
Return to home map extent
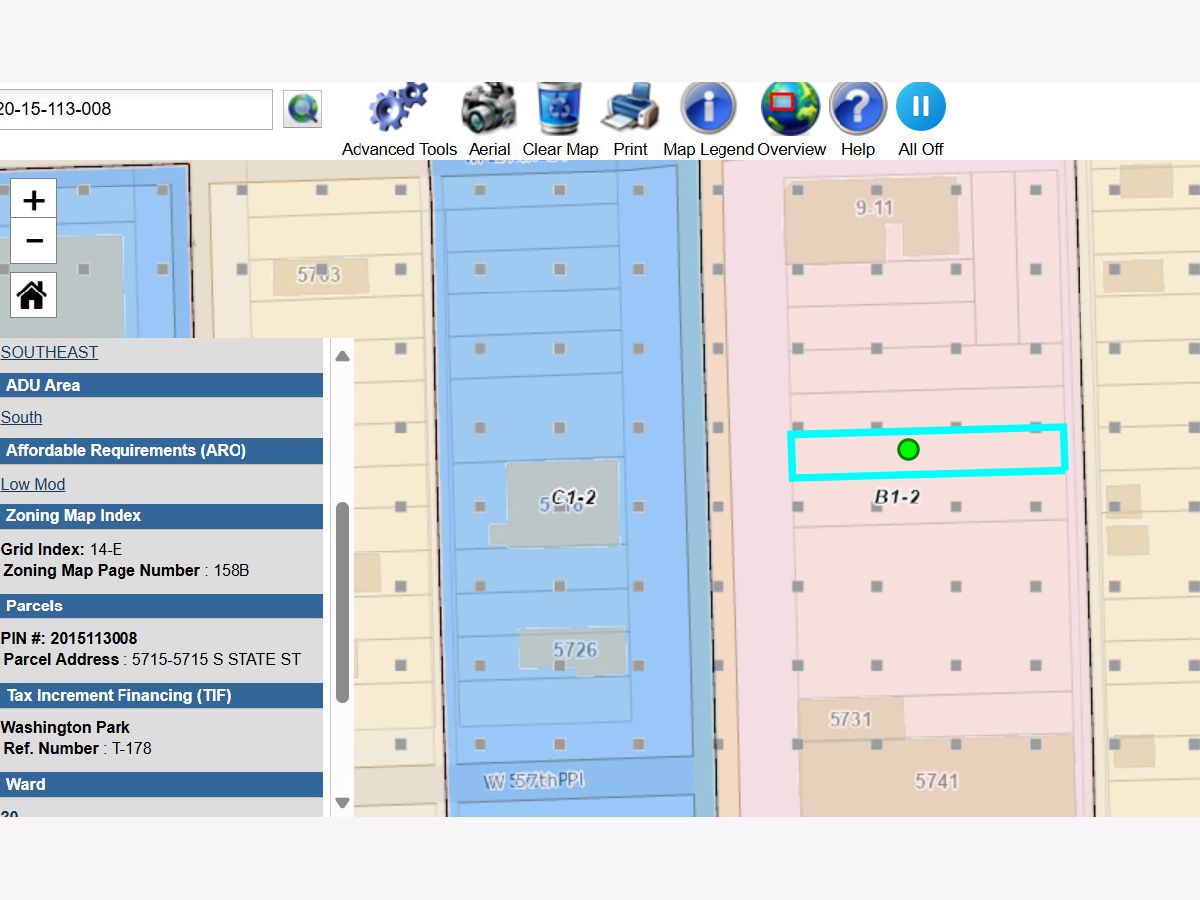point(33,295)
